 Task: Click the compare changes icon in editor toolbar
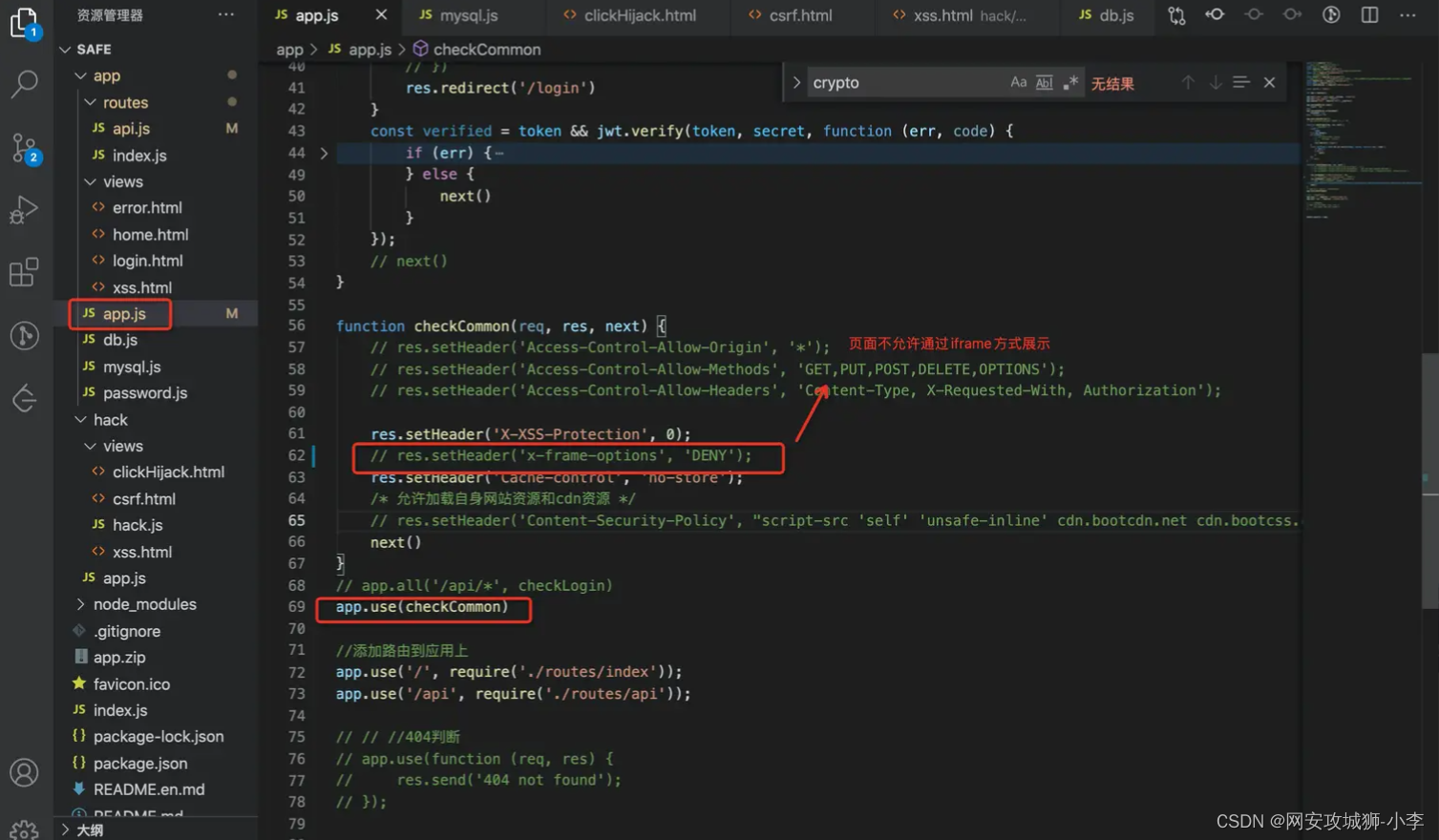click(1176, 15)
